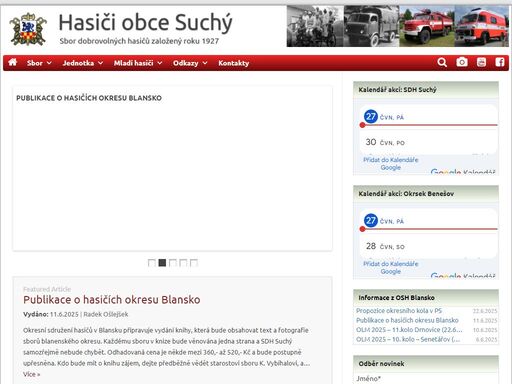This screenshot has height=384, width=512.
Task: Click the Kalendář akcí: SDH Suchý heading
Action: 397,90
